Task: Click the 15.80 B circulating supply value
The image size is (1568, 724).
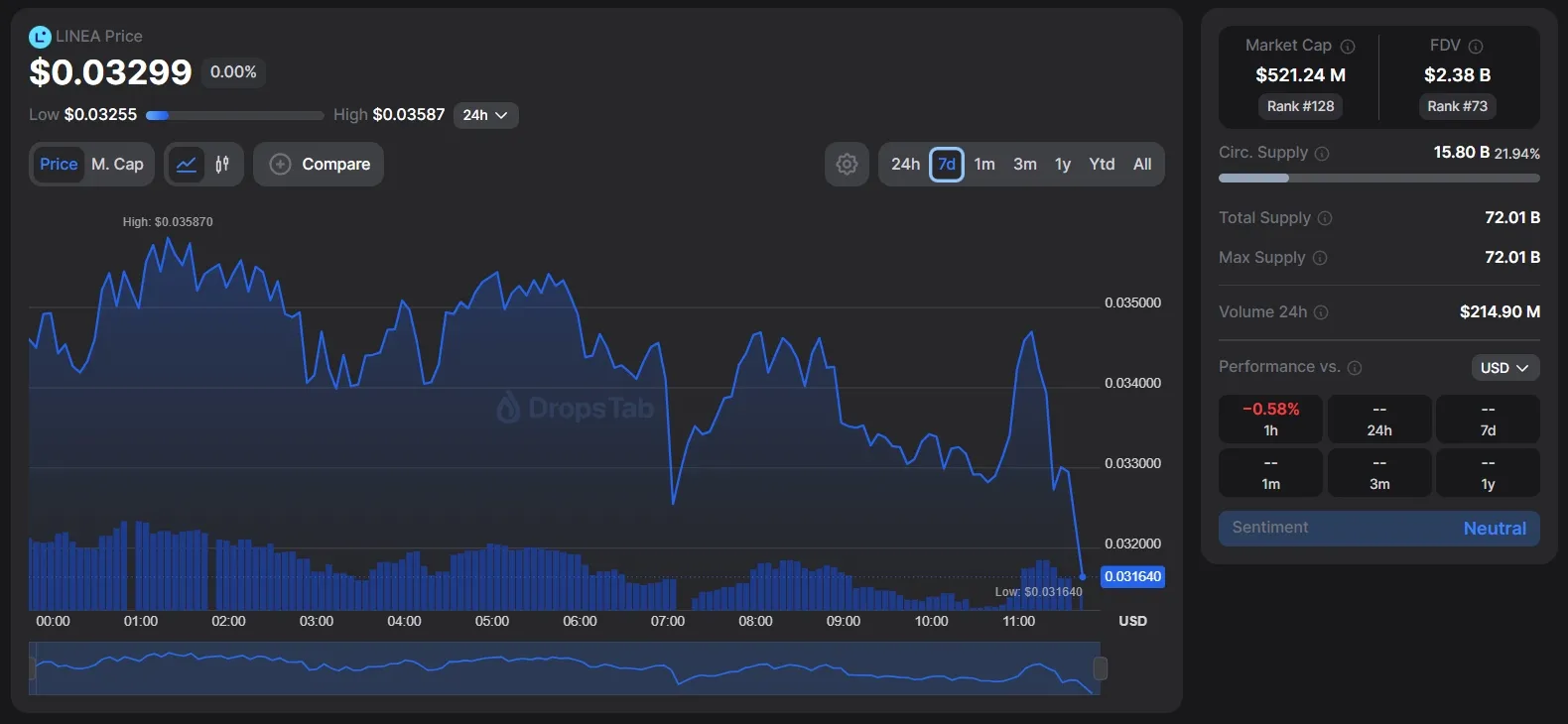Action: click(x=1461, y=153)
